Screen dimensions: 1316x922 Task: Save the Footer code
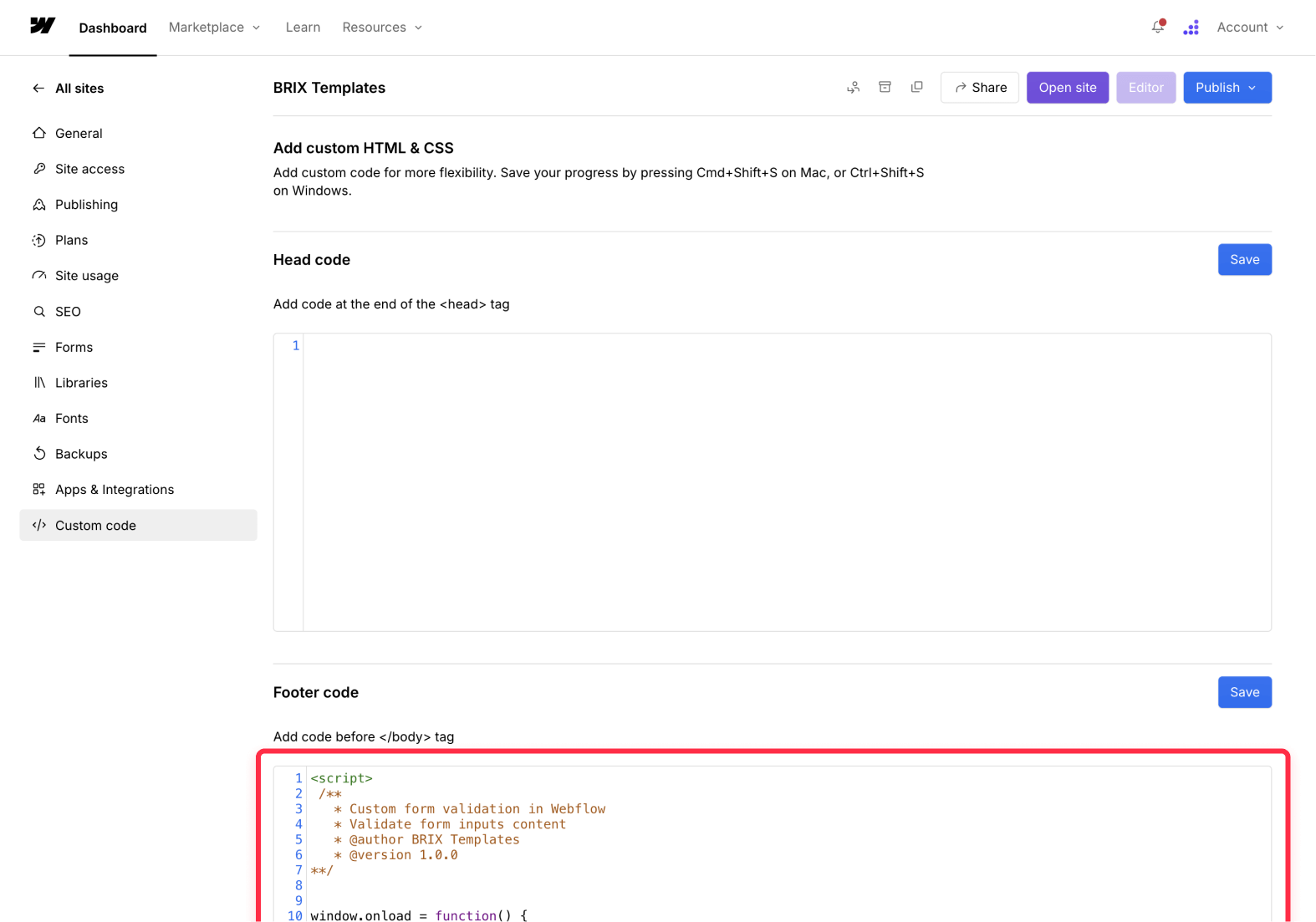pyautogui.click(x=1244, y=692)
